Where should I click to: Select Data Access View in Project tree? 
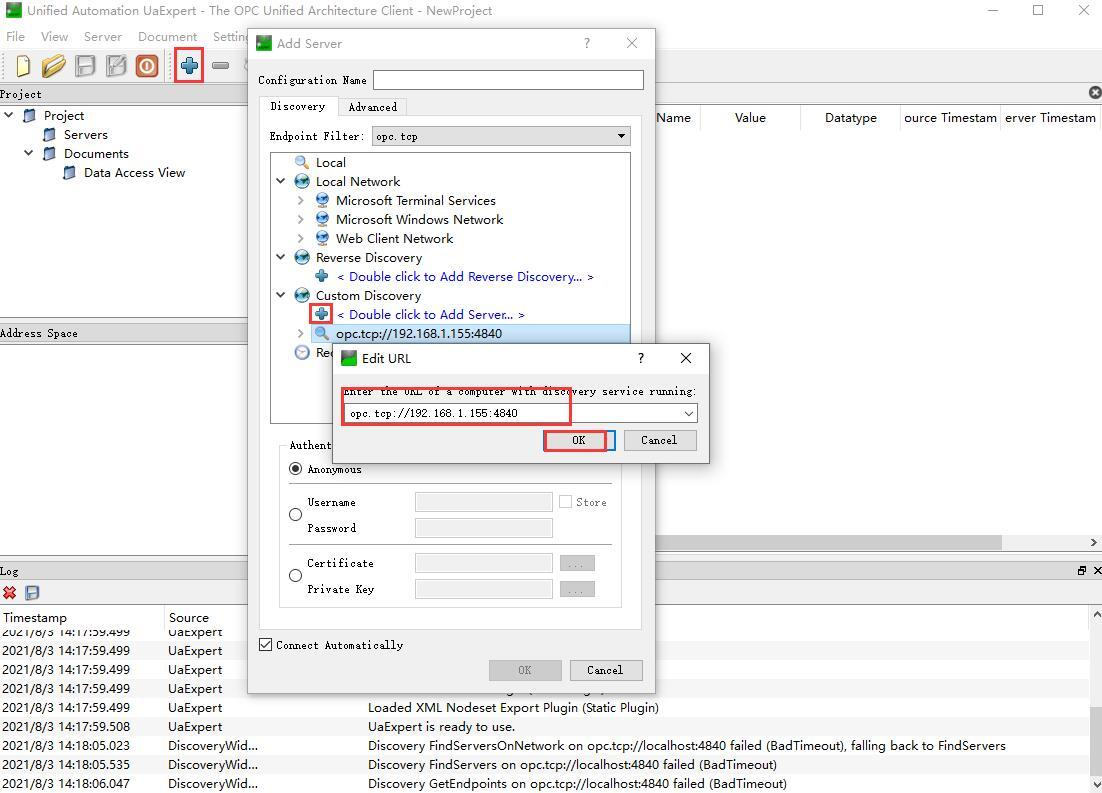pos(134,172)
